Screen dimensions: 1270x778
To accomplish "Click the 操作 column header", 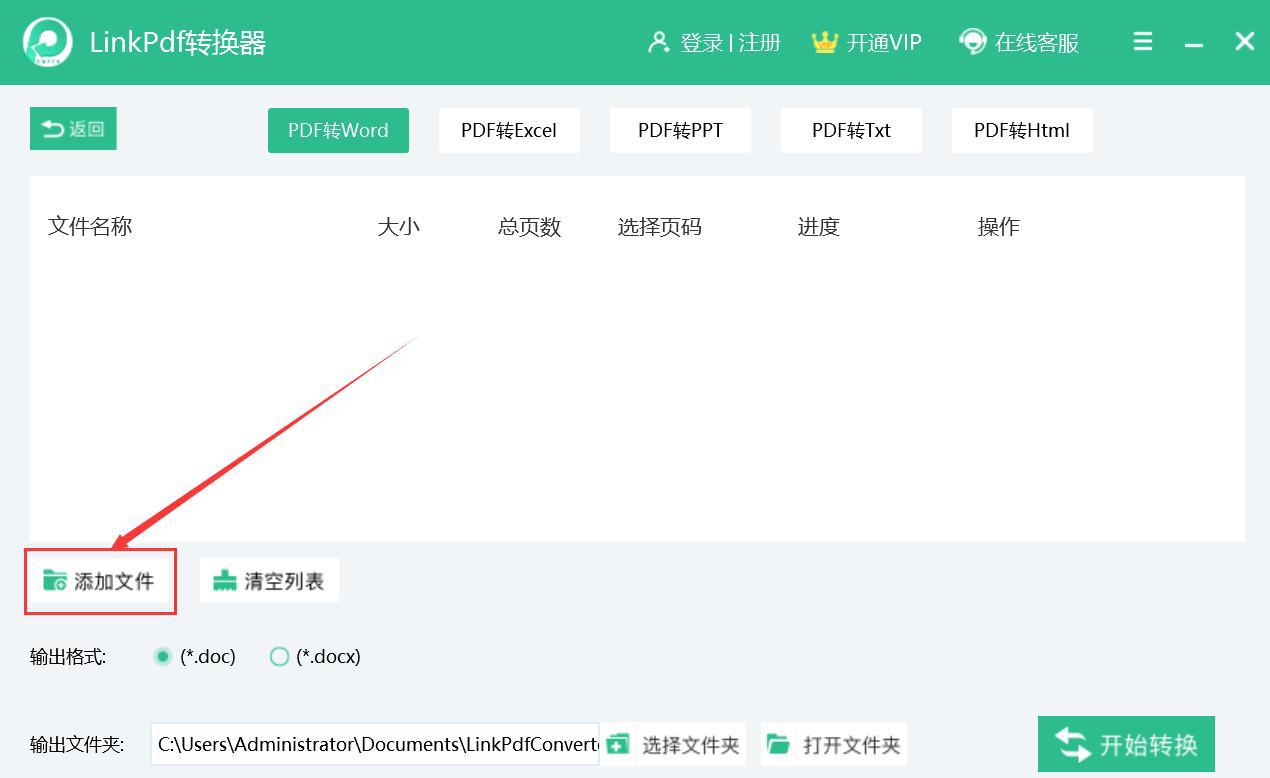I will 998,226.
